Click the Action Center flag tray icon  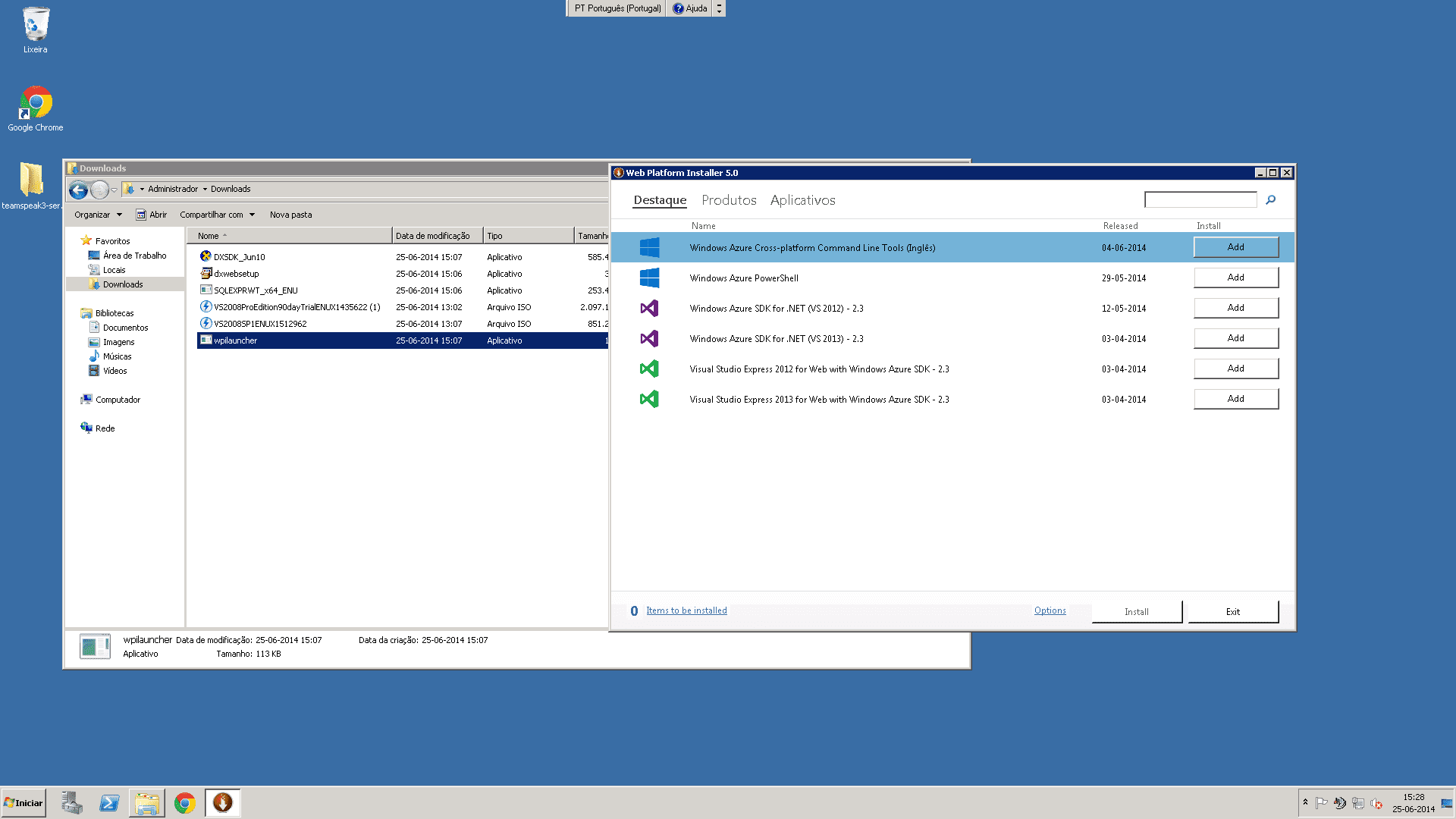1322,803
